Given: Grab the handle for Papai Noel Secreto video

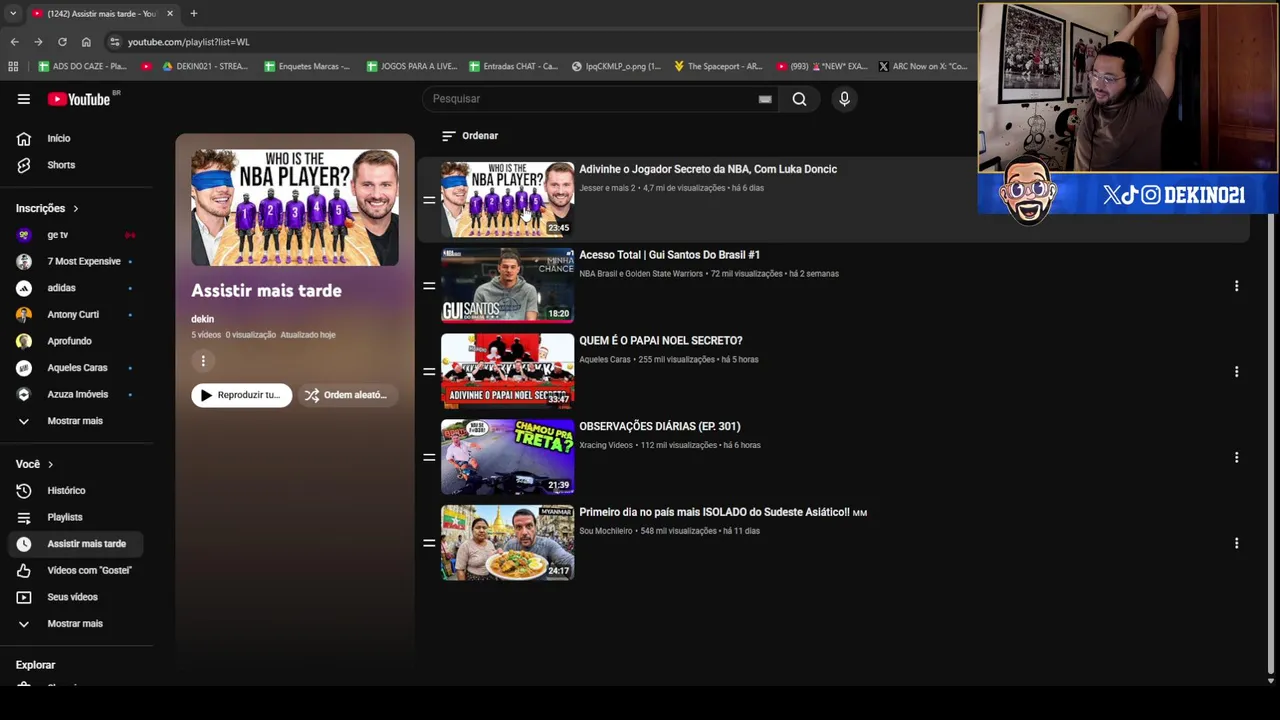Looking at the screenshot, I should pos(429,372).
